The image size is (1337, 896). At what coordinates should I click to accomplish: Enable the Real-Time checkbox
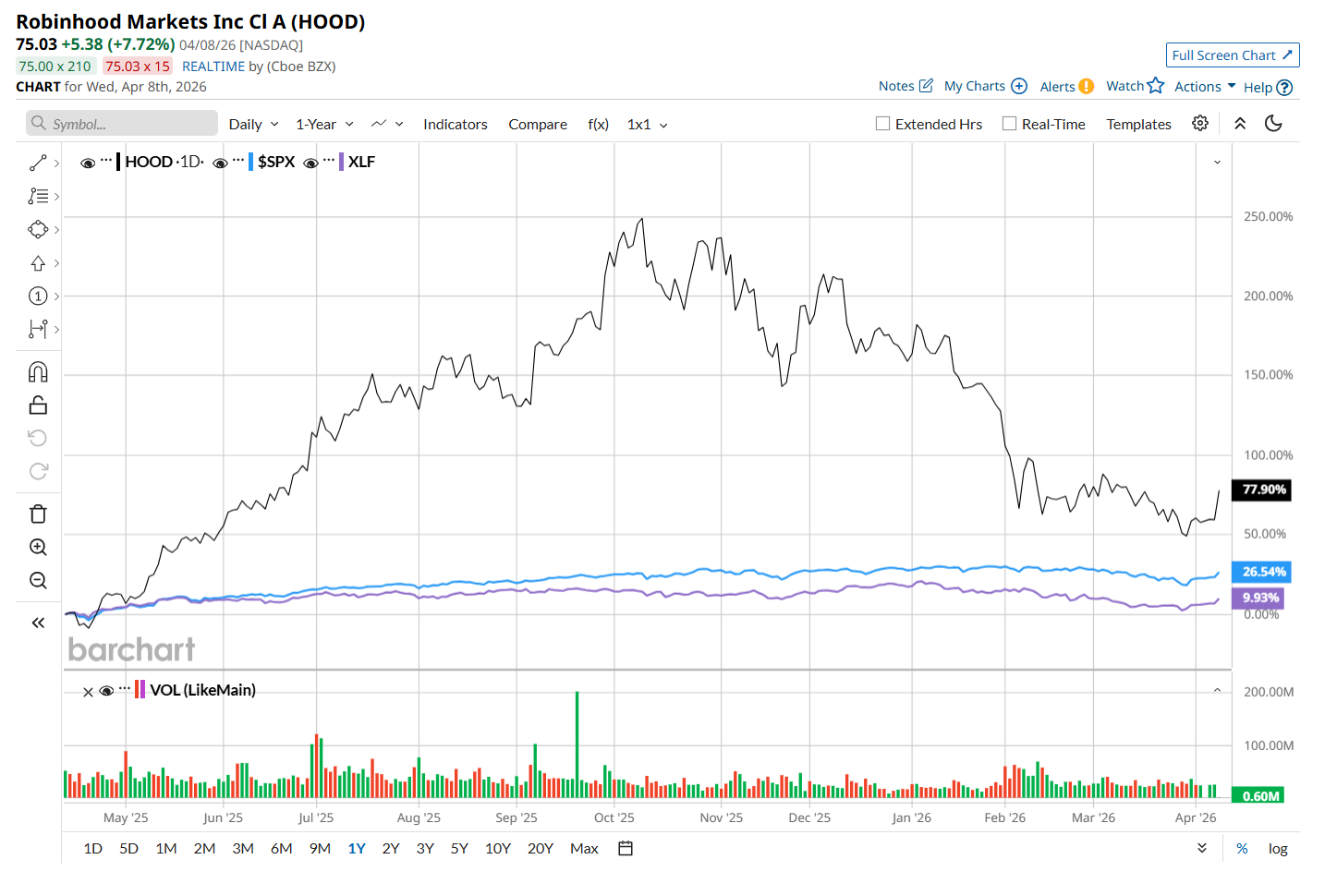click(1010, 124)
